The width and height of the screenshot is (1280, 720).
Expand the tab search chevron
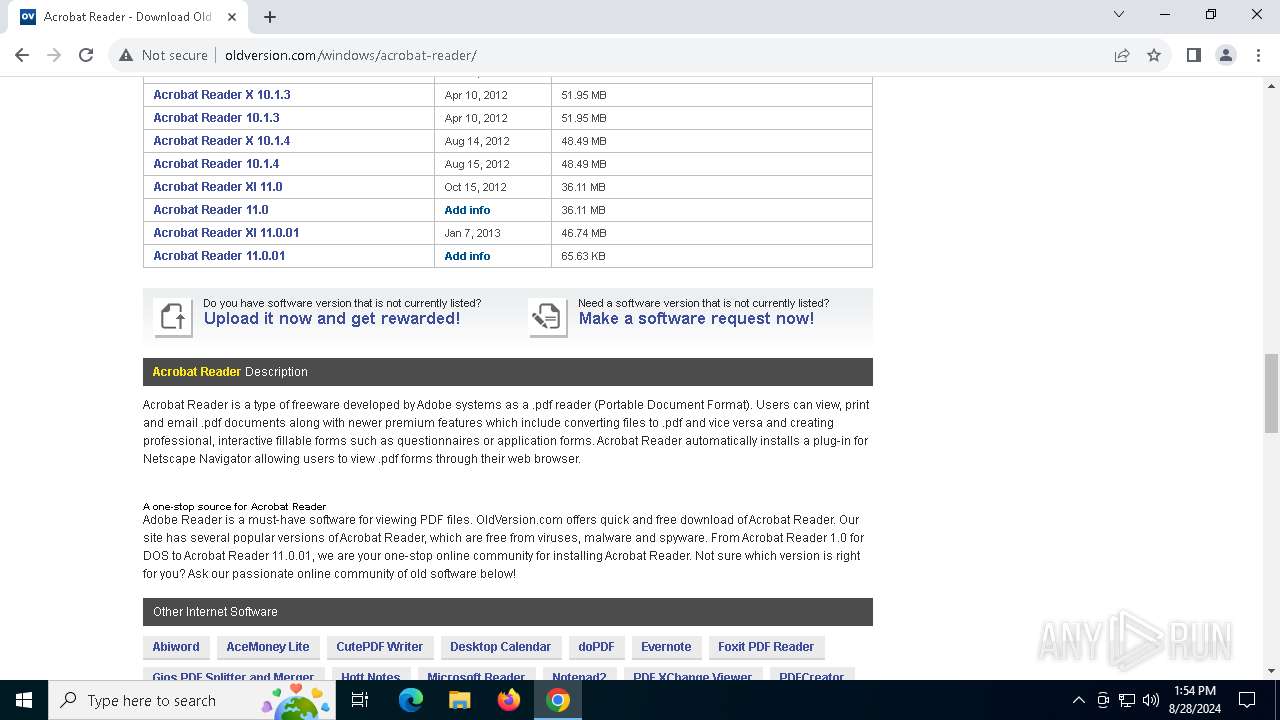(1119, 14)
